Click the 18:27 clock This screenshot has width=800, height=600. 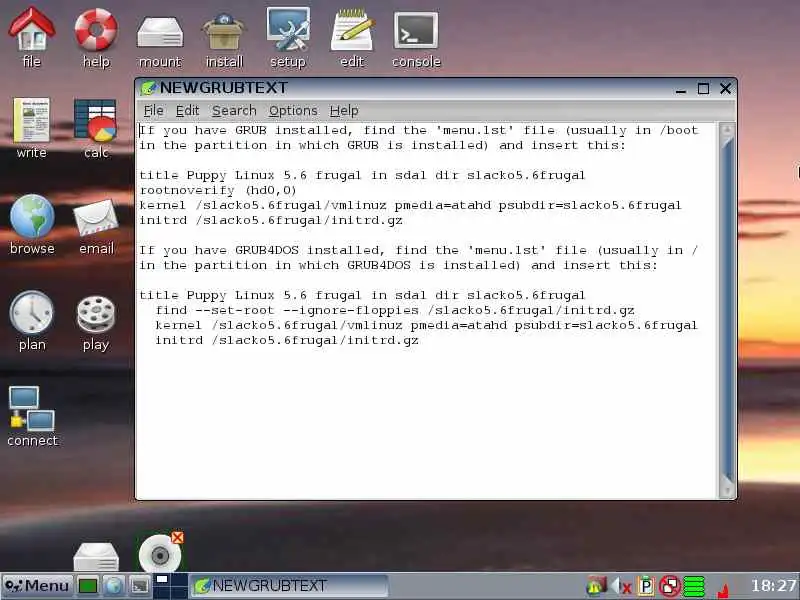pyautogui.click(x=773, y=586)
